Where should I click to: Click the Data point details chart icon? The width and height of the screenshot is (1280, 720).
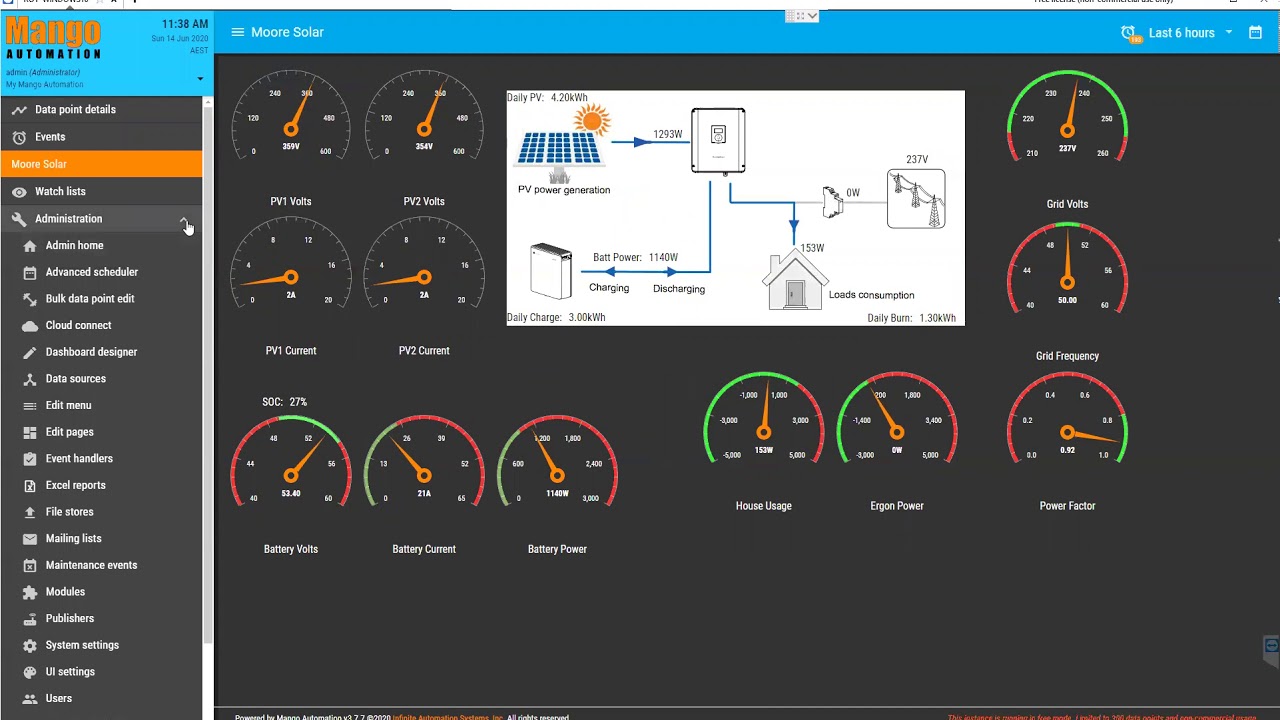pos(19,110)
